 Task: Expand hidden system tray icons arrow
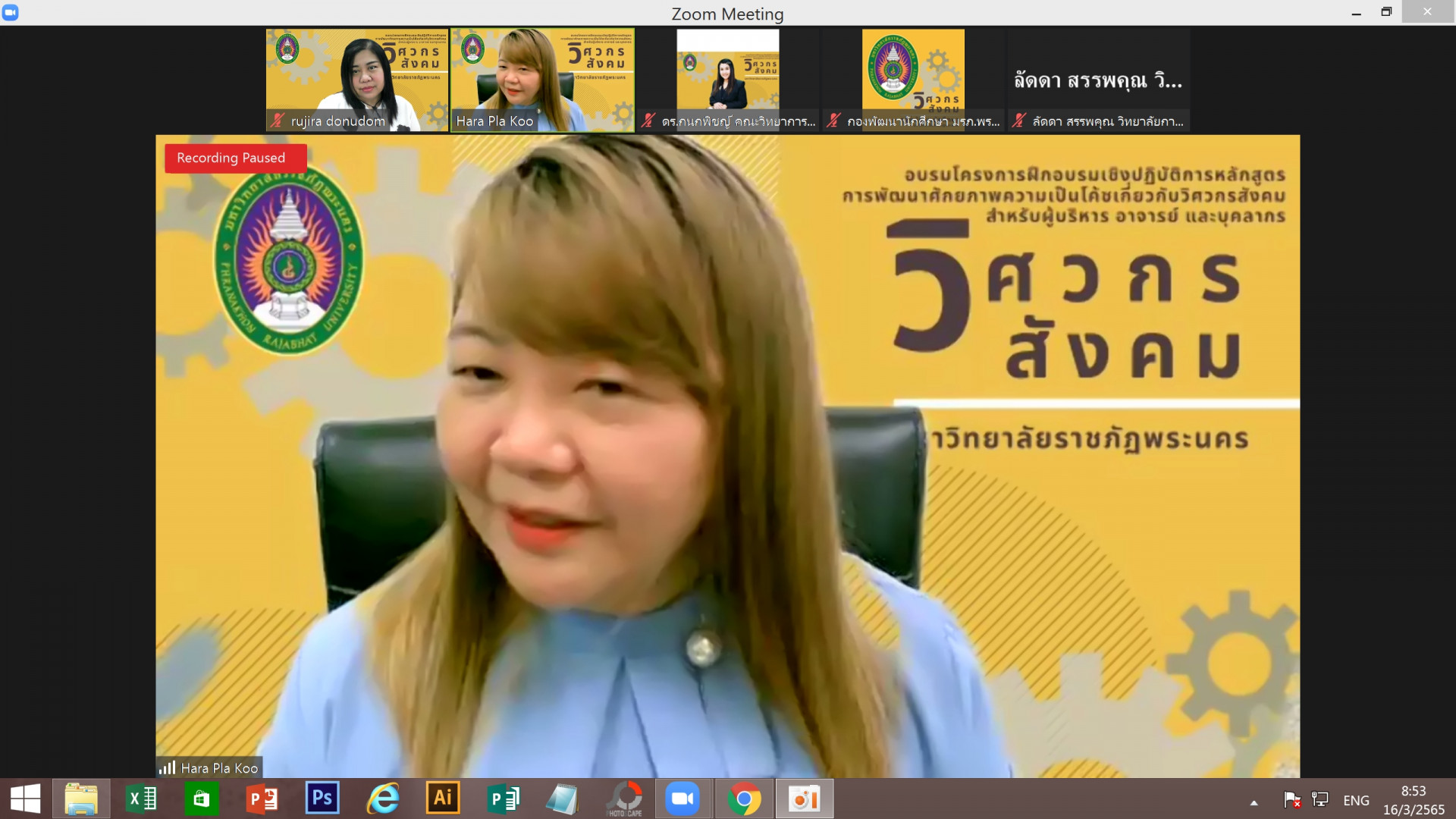[1254, 802]
